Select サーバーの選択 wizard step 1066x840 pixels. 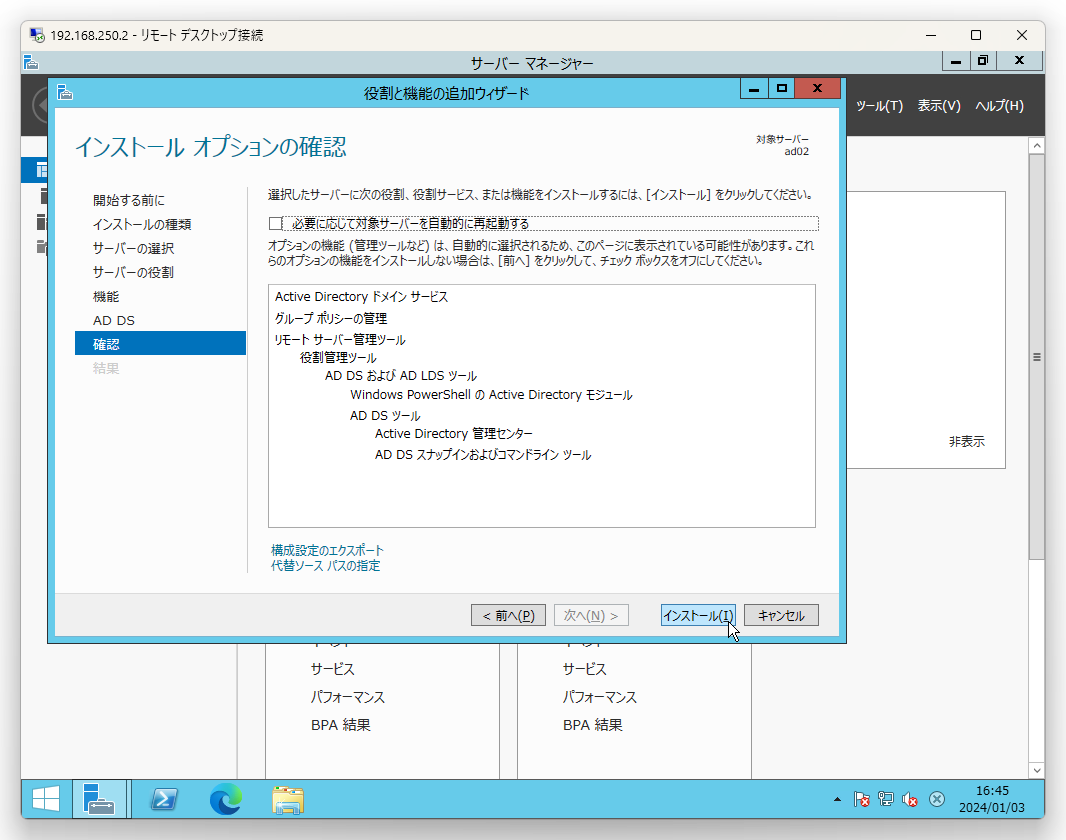tap(133, 248)
